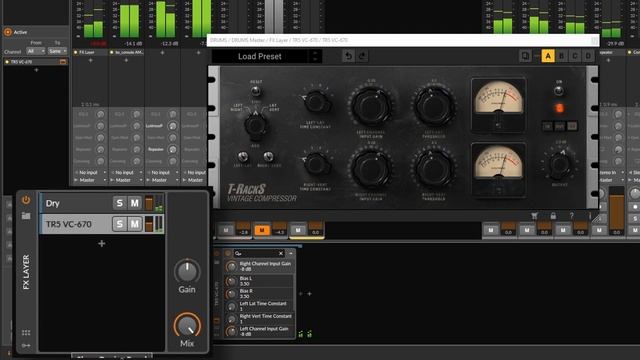Click the Bias R parameter knob

tap(231, 294)
